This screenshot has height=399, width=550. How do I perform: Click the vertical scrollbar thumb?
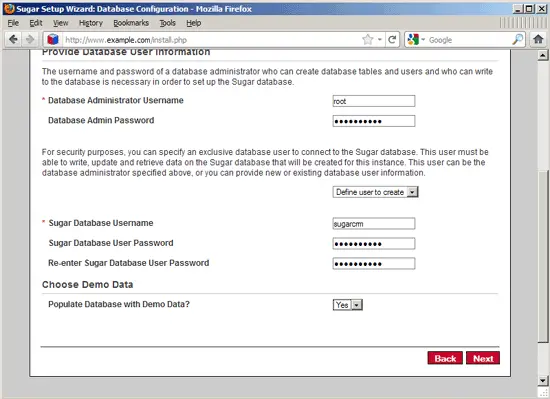[x=543, y=256]
